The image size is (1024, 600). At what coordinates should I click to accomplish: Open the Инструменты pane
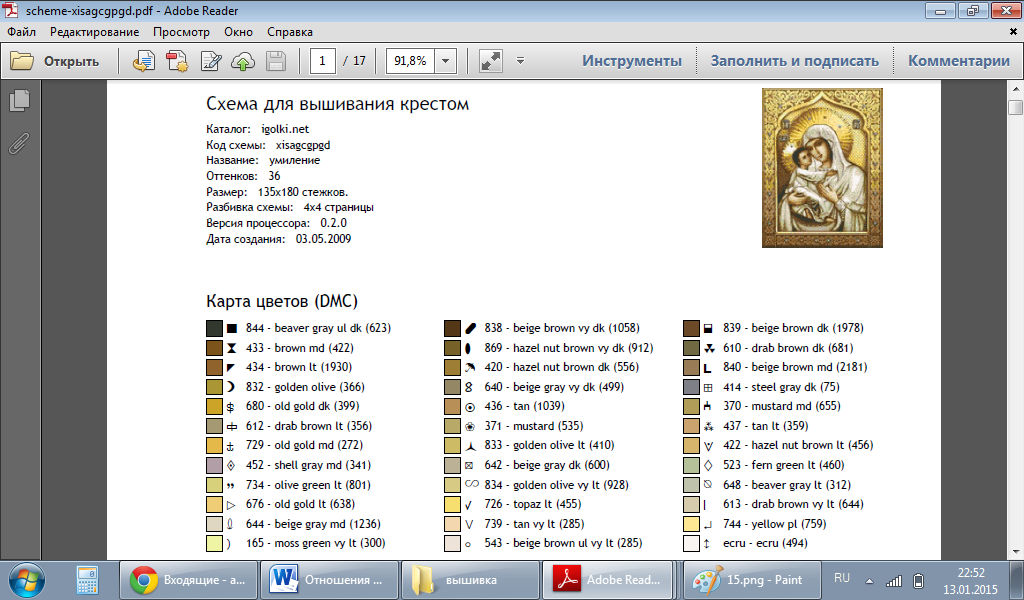pyautogui.click(x=632, y=61)
